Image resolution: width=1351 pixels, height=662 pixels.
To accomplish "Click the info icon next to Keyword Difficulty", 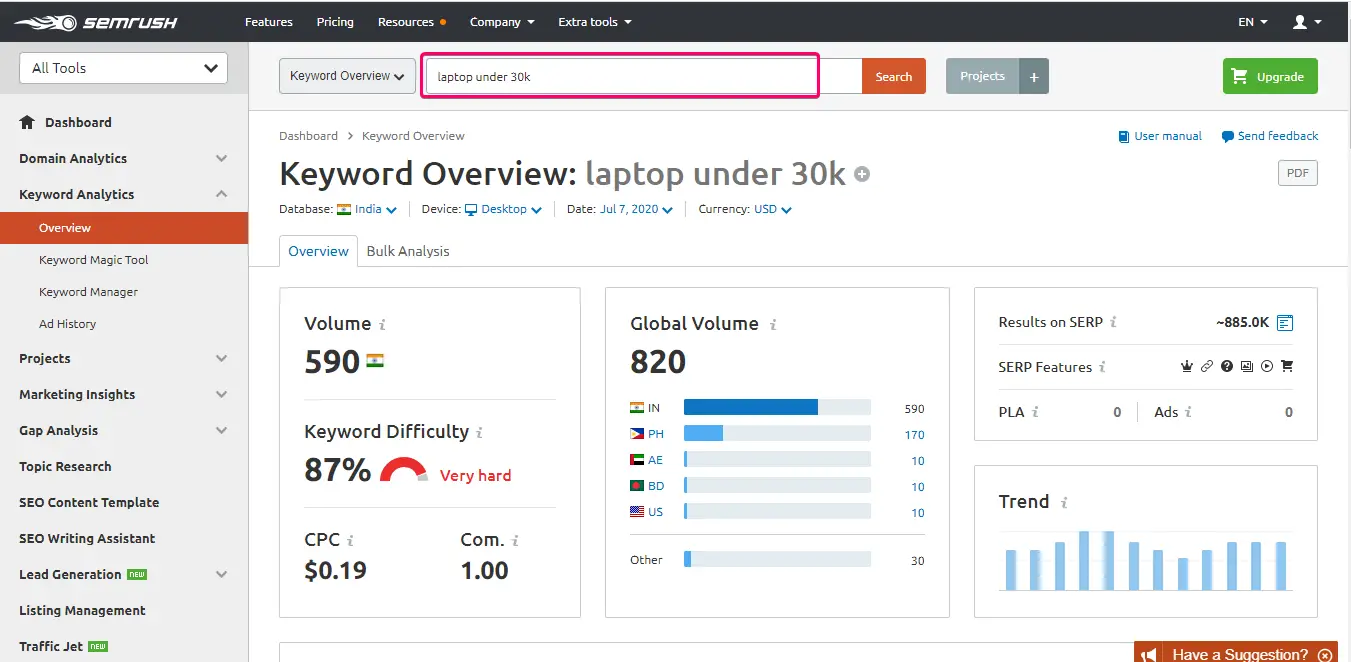I will 480,433.
